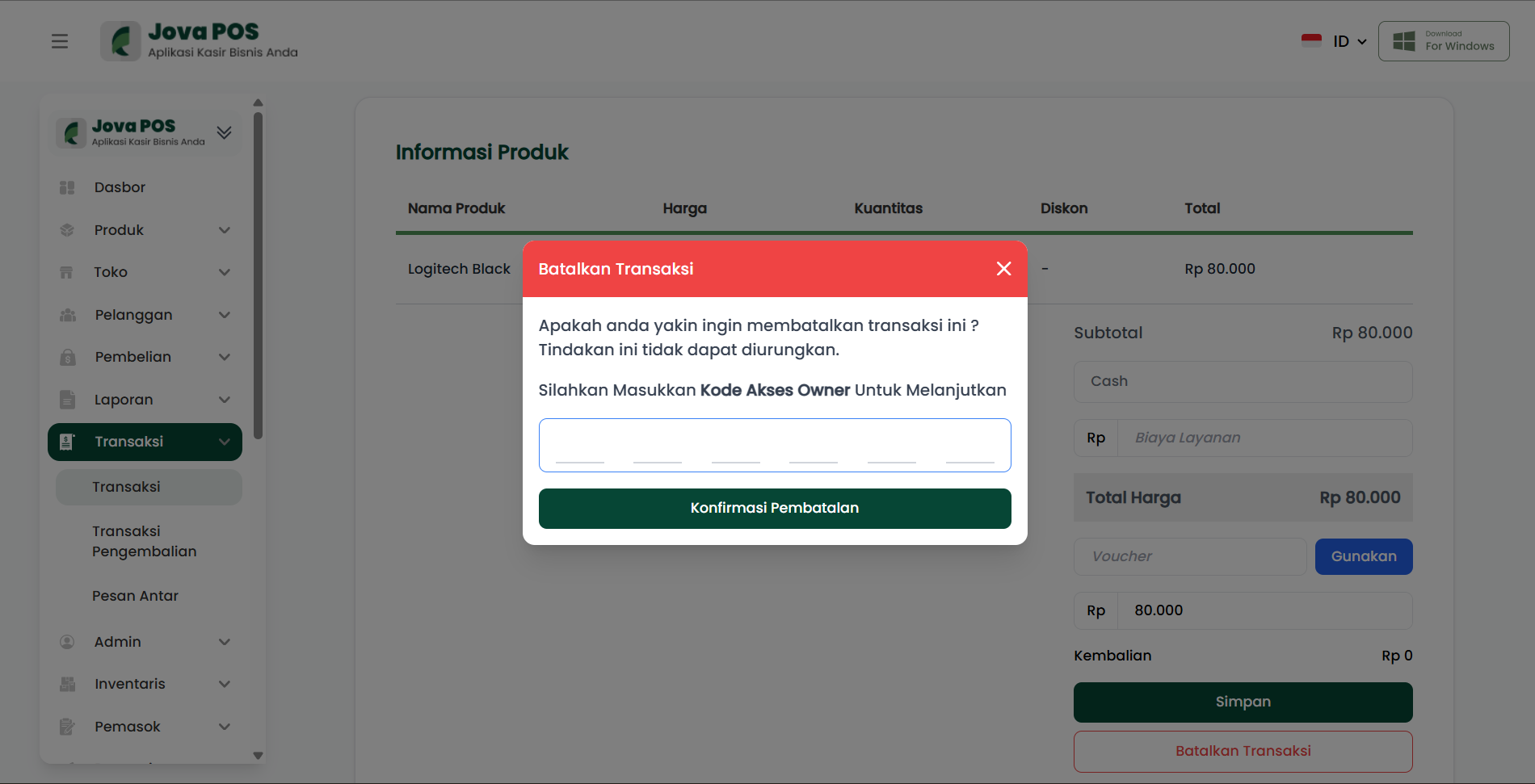Click the Produk box icon

tap(67, 230)
